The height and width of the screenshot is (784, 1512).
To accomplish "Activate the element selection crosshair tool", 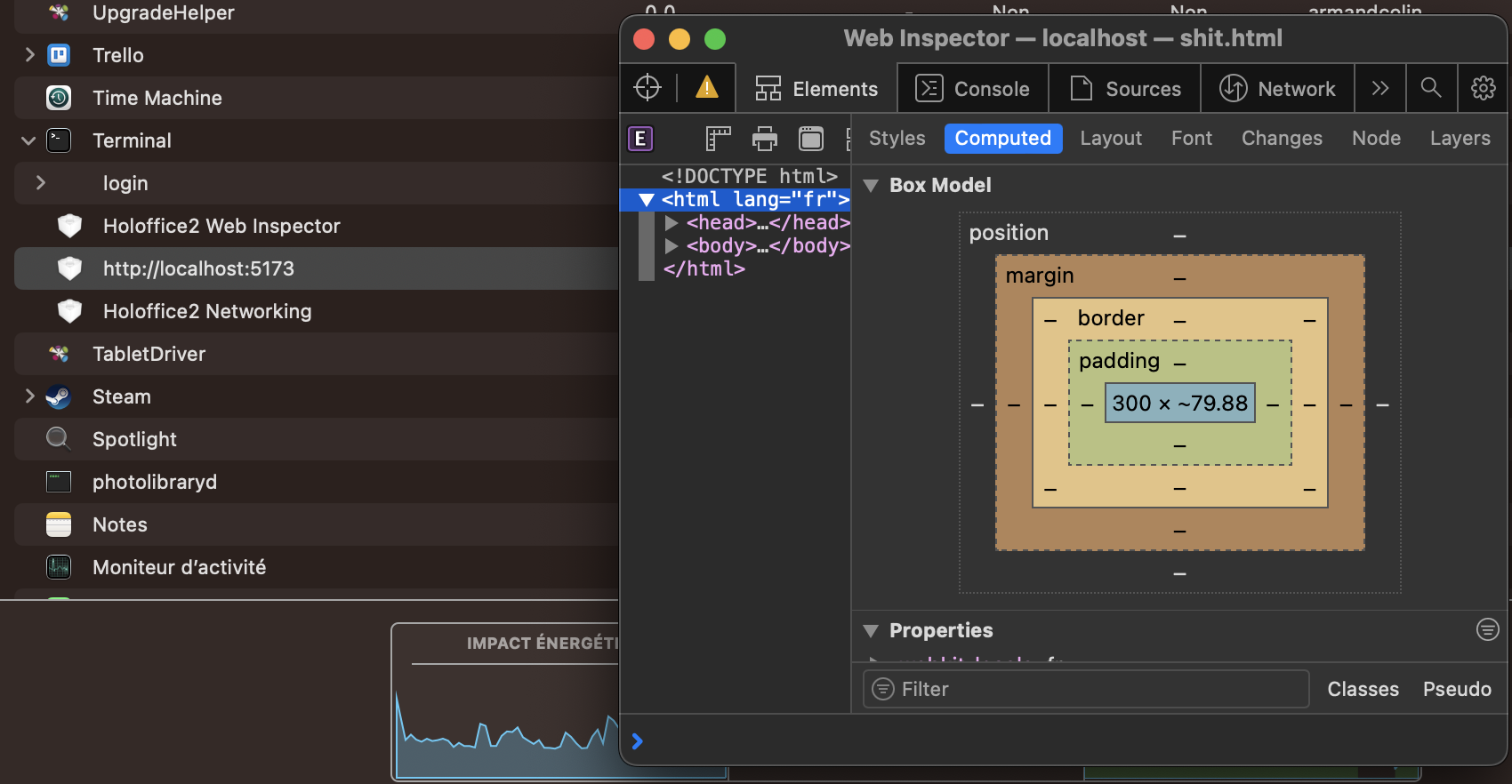I will [647, 88].
